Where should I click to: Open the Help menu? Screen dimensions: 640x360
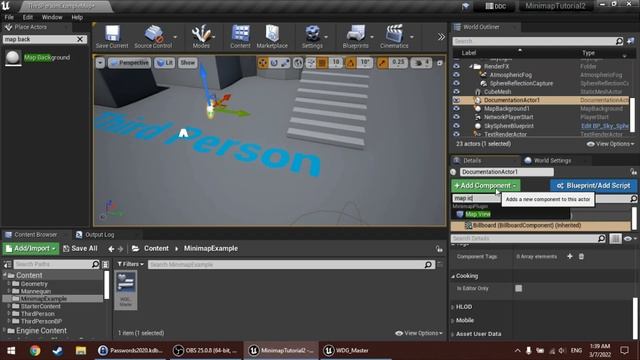[77, 17]
